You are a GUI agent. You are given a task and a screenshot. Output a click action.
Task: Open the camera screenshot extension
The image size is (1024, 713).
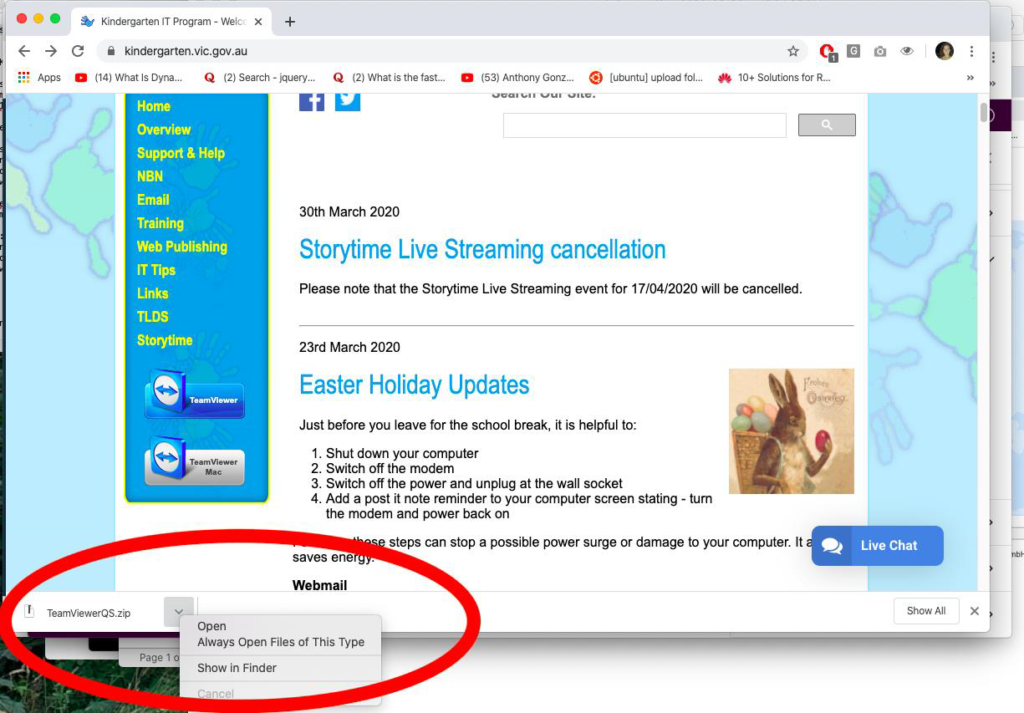pyautogui.click(x=880, y=51)
